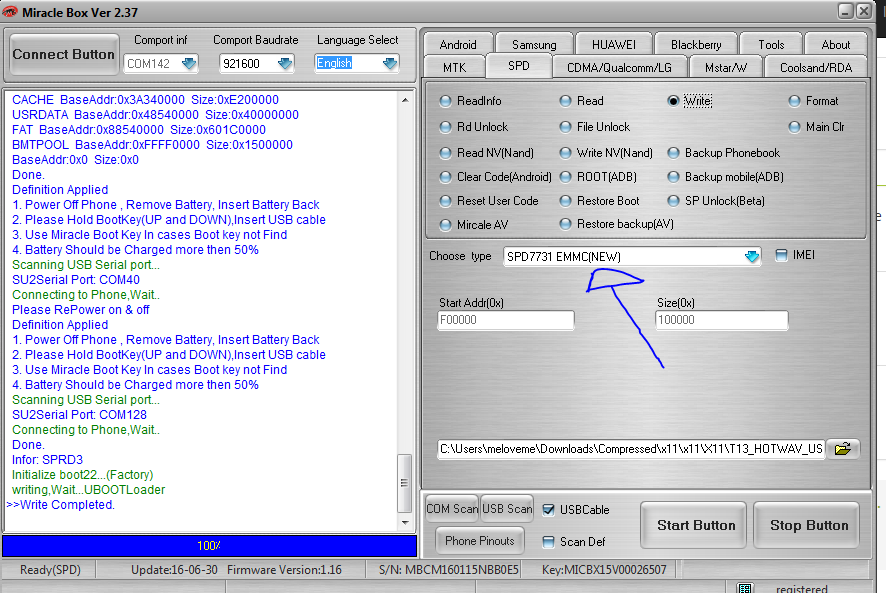Image resolution: width=886 pixels, height=593 pixels.
Task: Expand the Language Select English dropdown
Action: 390,63
